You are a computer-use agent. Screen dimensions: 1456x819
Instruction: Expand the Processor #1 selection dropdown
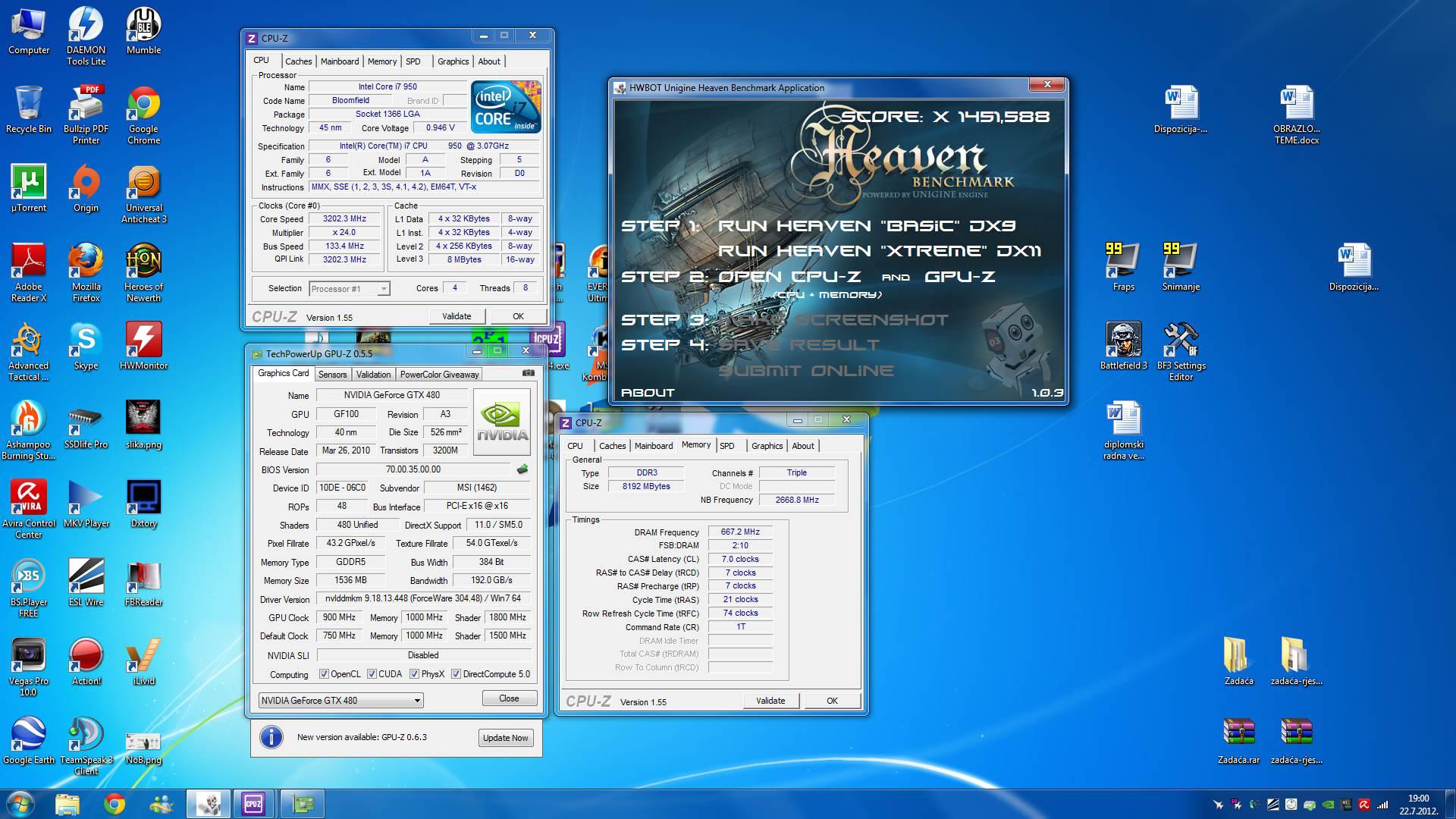pyautogui.click(x=350, y=288)
